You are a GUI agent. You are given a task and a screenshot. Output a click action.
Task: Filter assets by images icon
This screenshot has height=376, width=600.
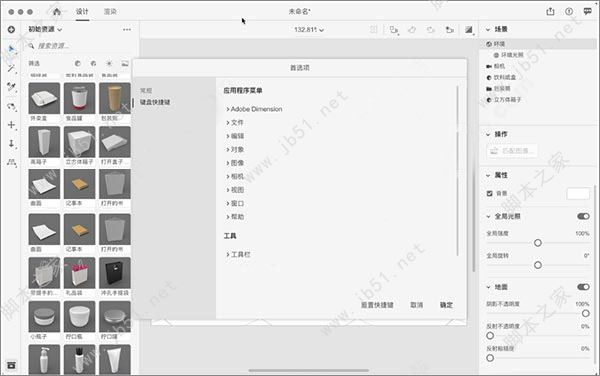pos(125,63)
